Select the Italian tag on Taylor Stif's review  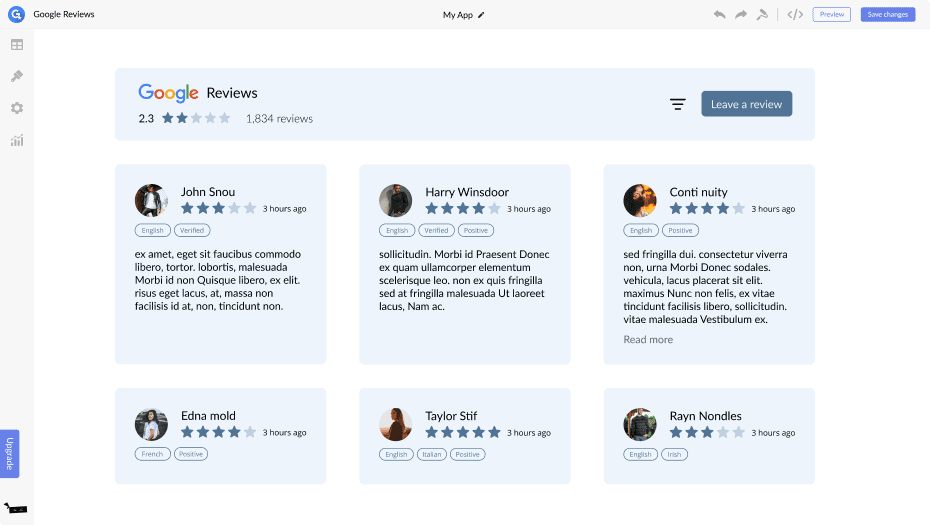432,454
